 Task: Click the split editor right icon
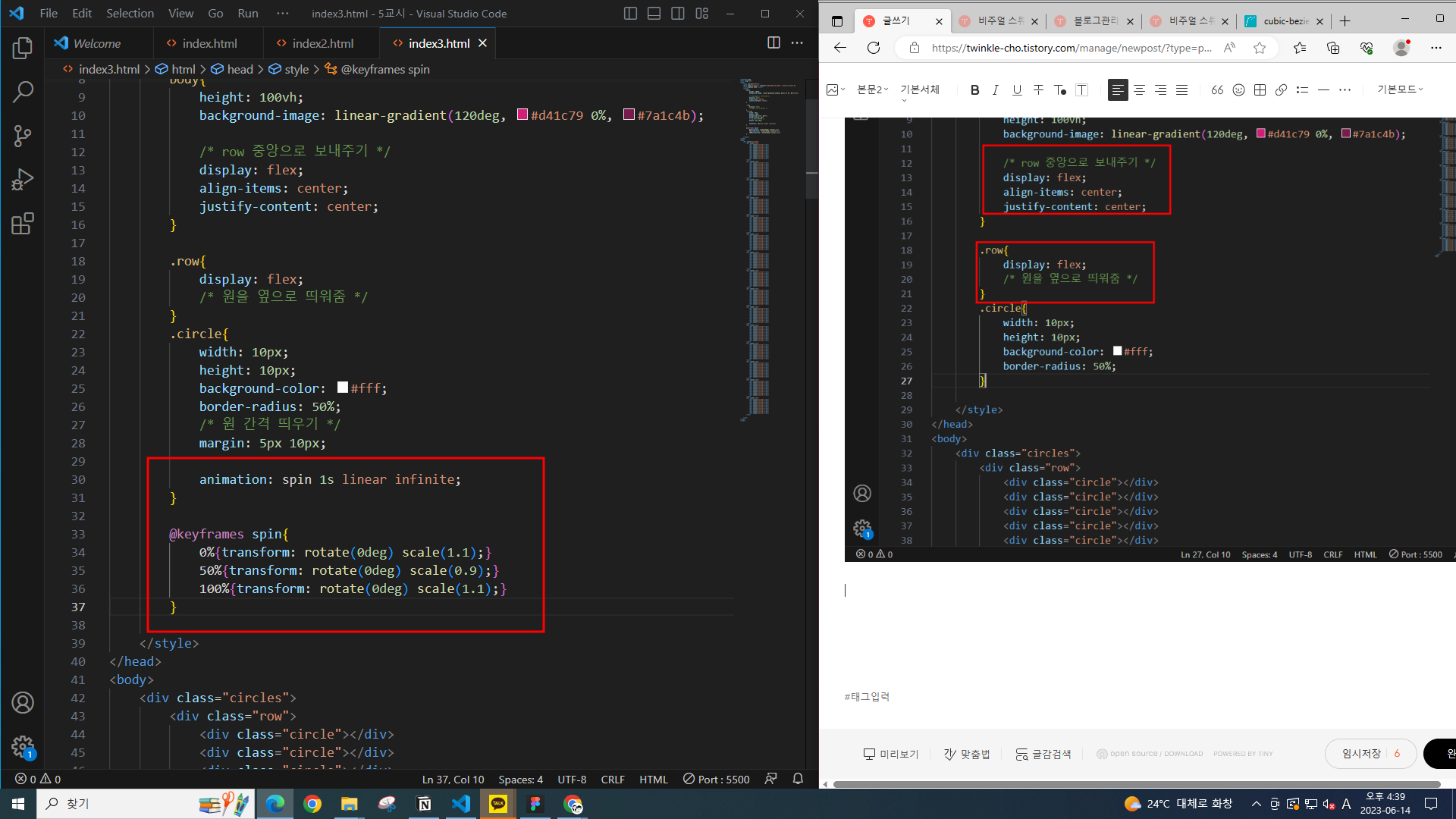pyautogui.click(x=773, y=43)
